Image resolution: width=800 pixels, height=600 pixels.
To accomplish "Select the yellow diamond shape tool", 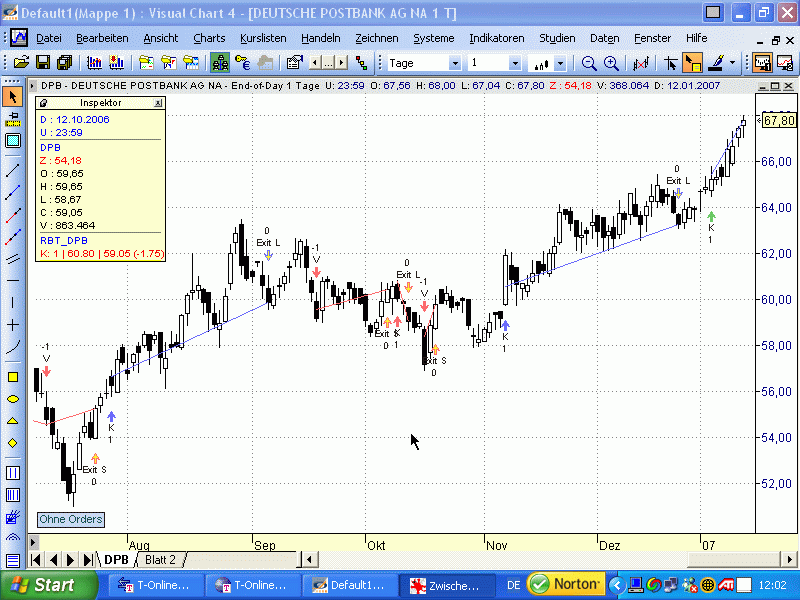I will click(x=13, y=443).
